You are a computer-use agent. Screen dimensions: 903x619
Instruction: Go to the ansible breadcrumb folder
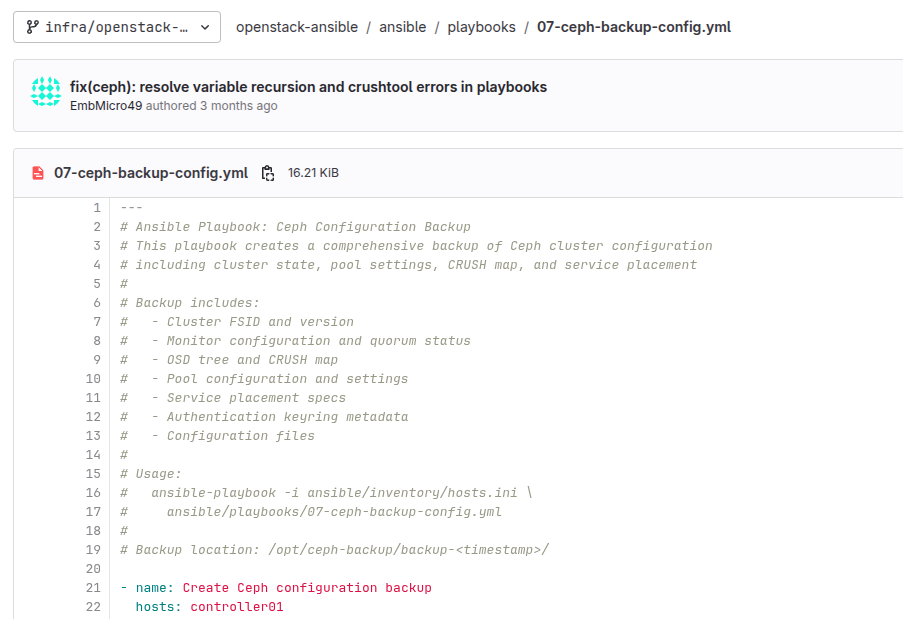pyautogui.click(x=403, y=27)
